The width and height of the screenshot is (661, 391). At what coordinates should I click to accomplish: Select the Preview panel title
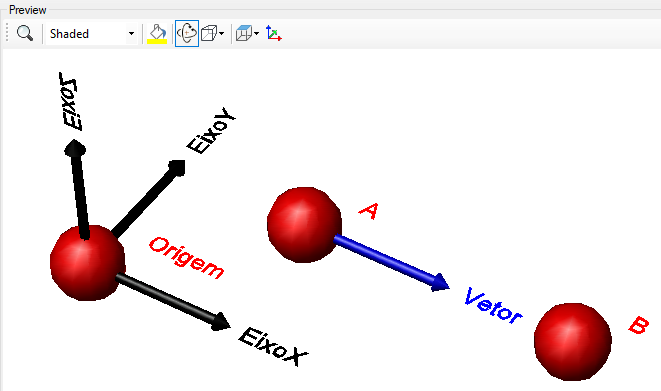(27, 10)
